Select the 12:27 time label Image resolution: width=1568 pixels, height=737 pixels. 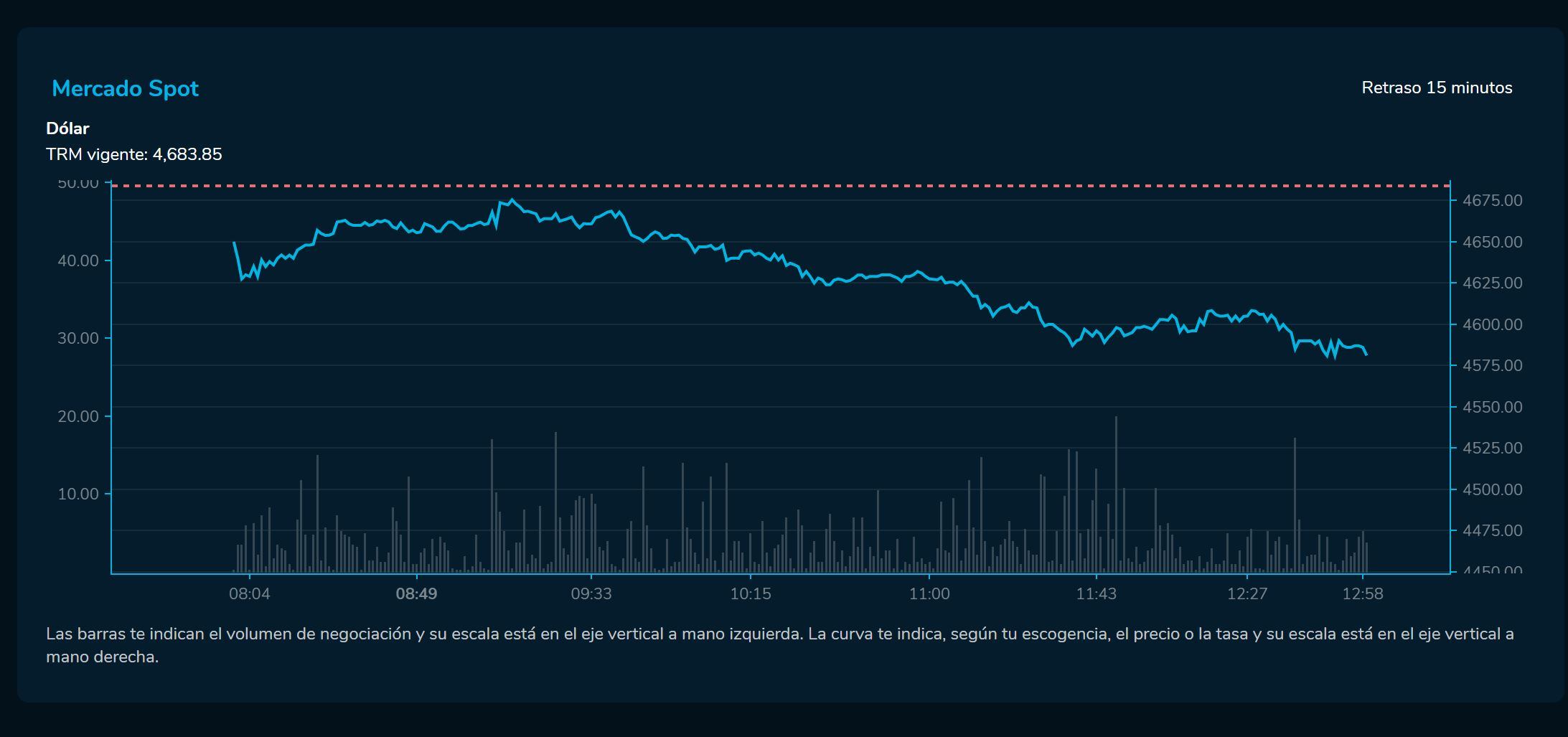(x=1247, y=594)
